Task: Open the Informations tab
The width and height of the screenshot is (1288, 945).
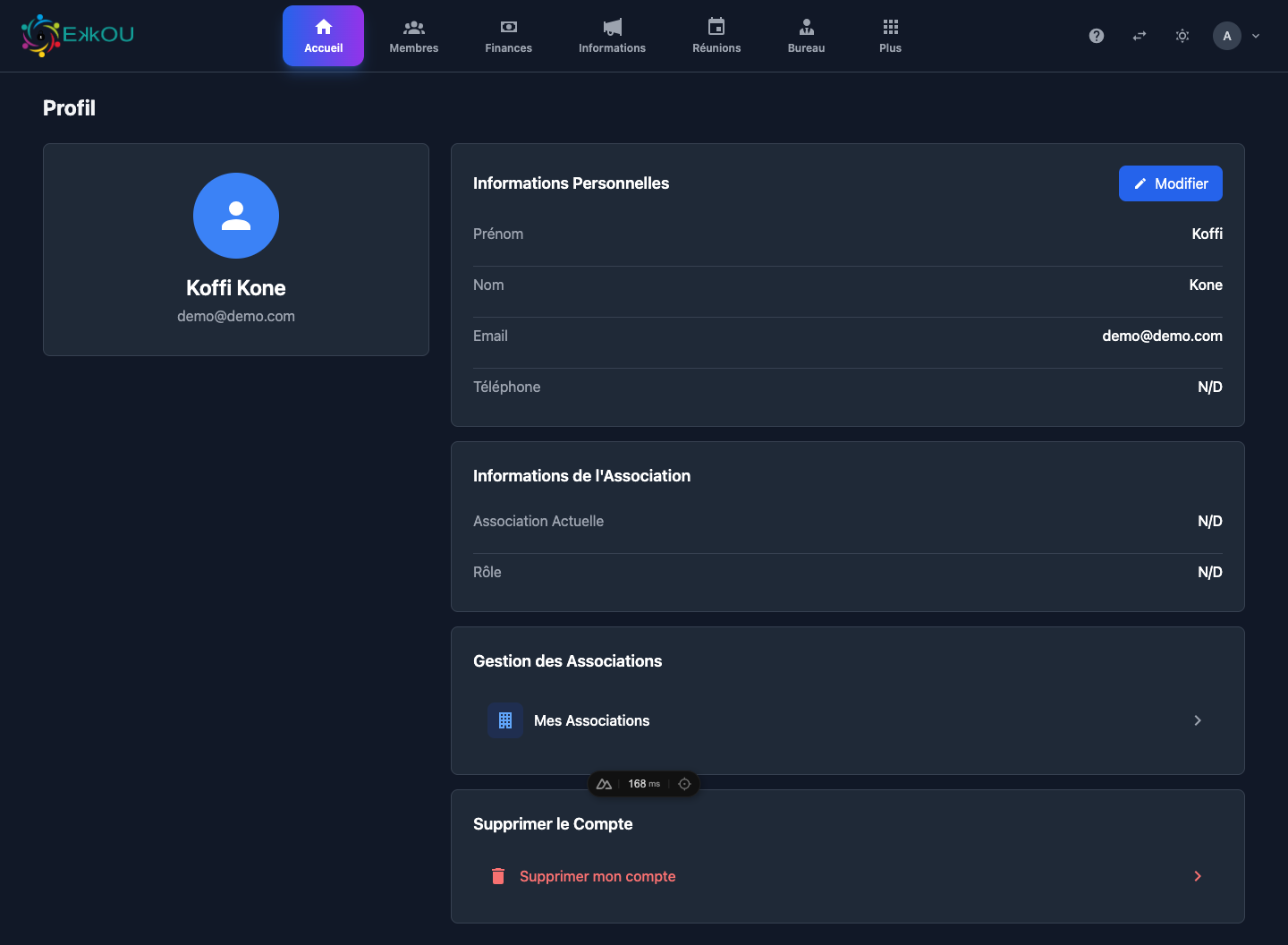Action: 612,36
